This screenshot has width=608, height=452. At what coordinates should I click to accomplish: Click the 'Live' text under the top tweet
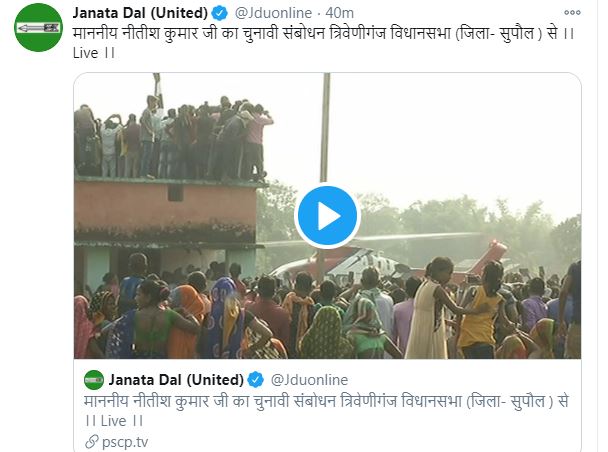point(85,53)
